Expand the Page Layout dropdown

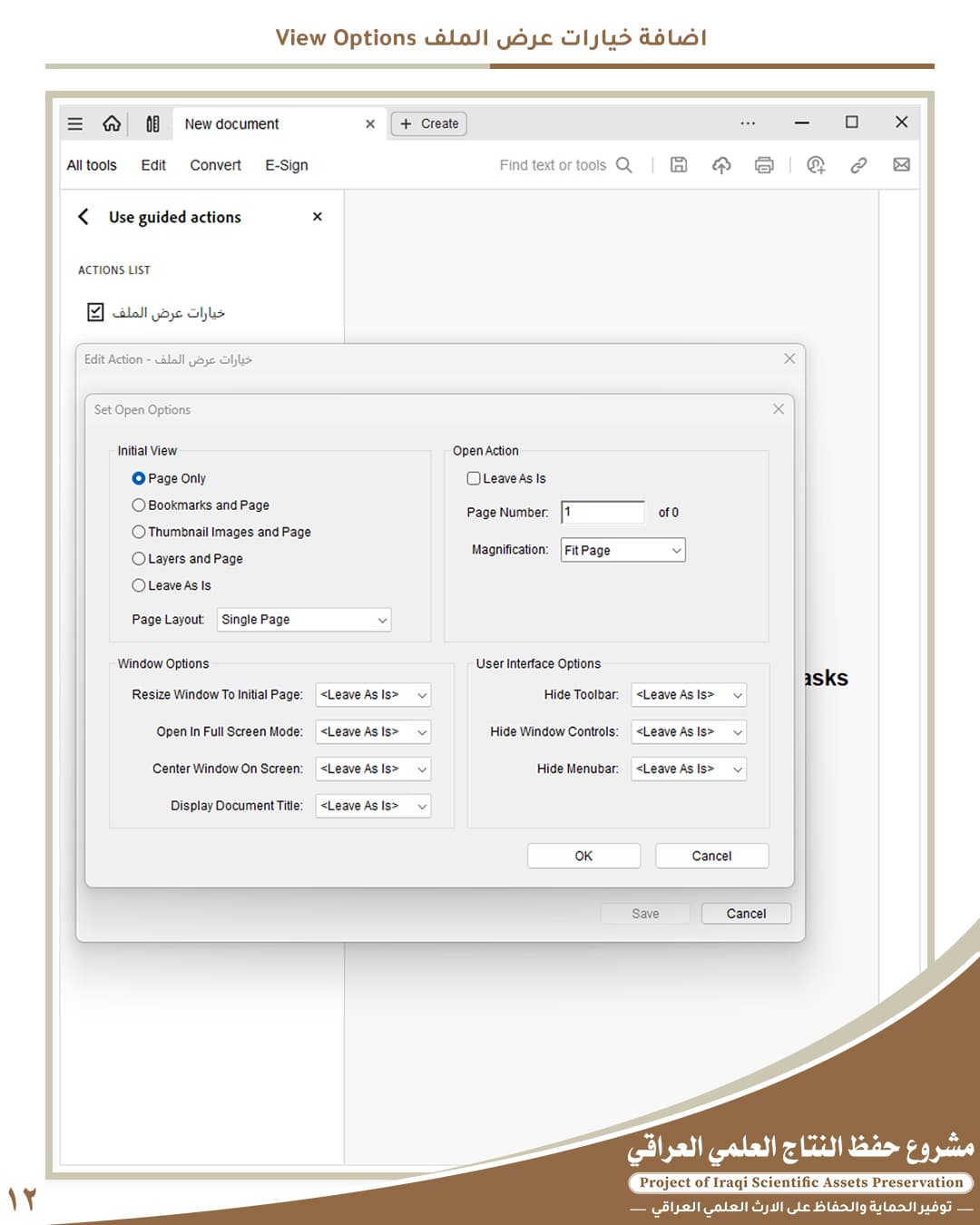304,620
